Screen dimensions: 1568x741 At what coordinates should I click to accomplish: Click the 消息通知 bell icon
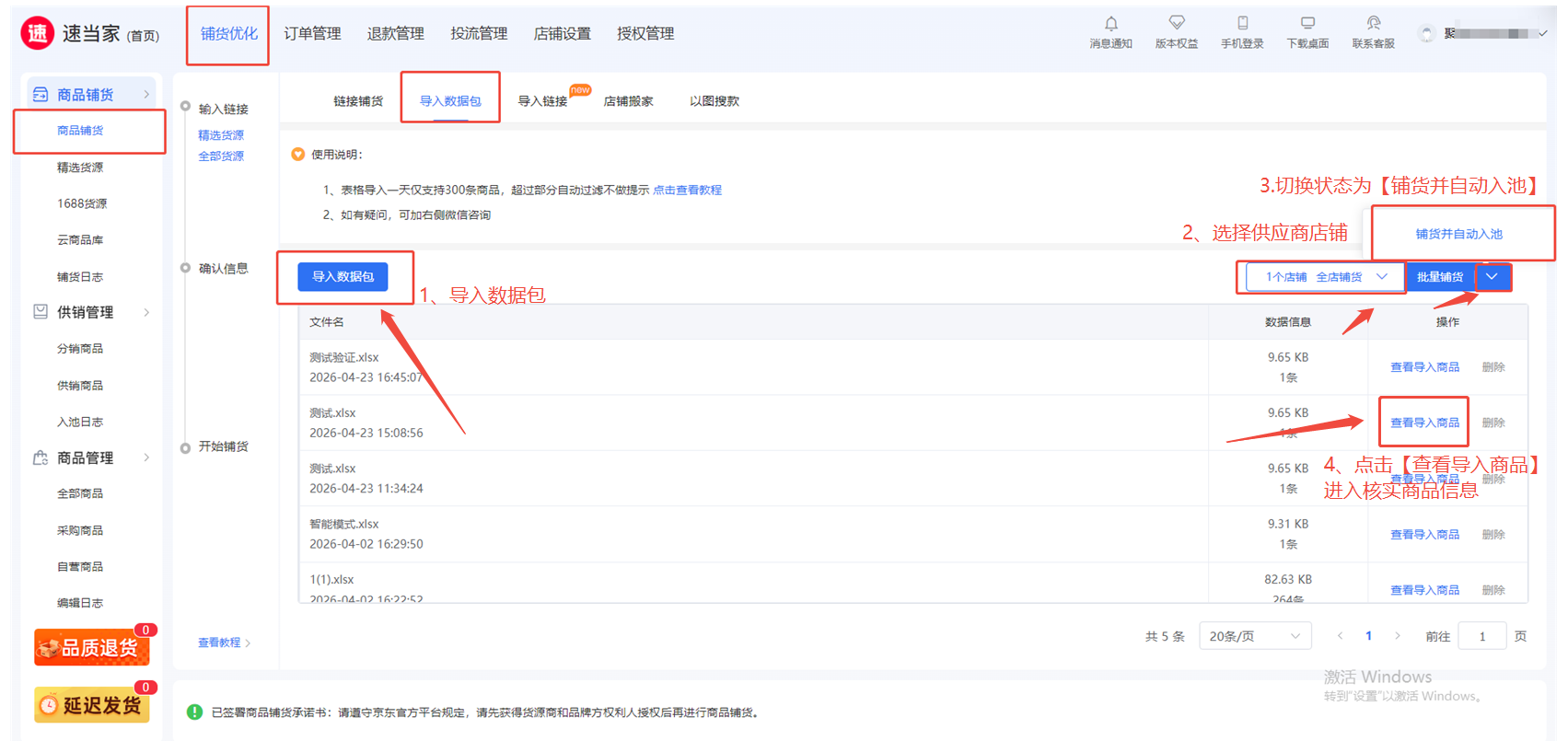point(1110,24)
